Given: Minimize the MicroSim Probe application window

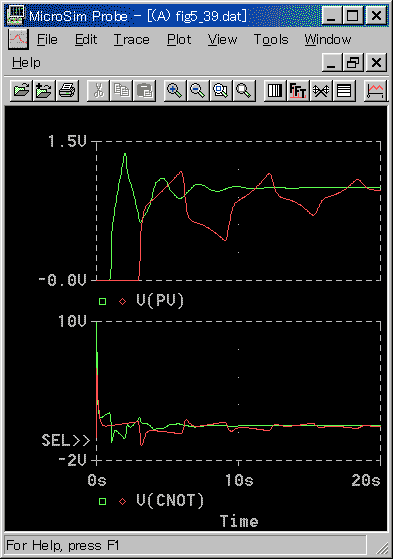Looking at the screenshot, I should point(332,15).
